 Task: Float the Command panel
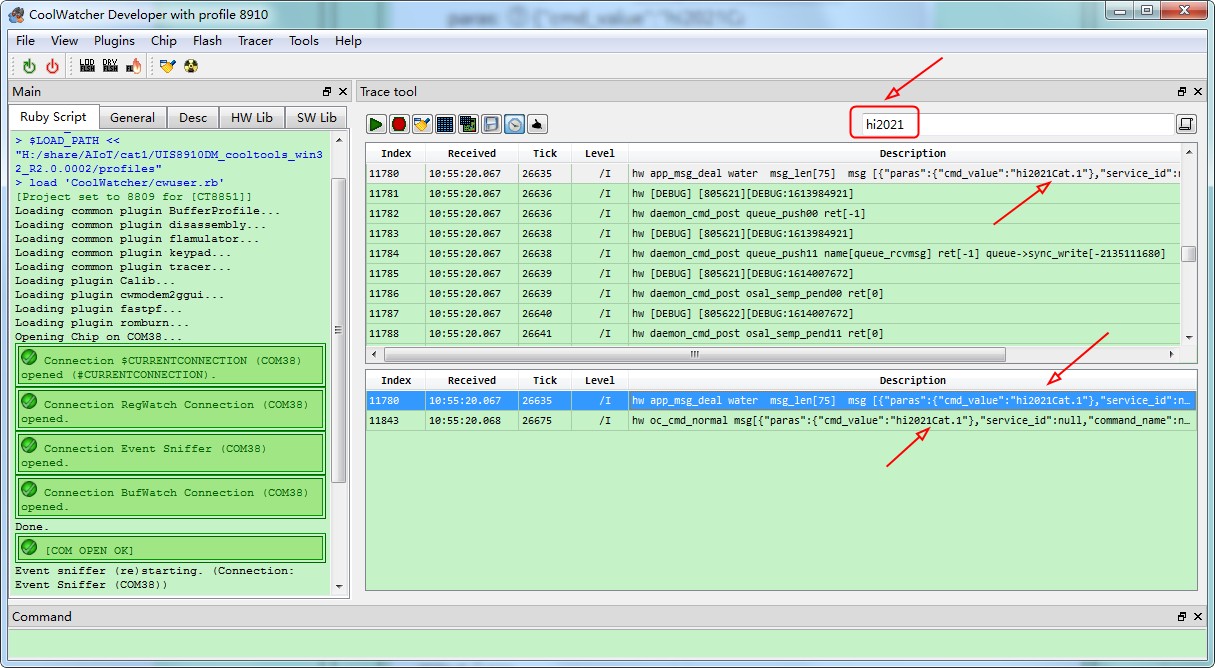point(1182,617)
